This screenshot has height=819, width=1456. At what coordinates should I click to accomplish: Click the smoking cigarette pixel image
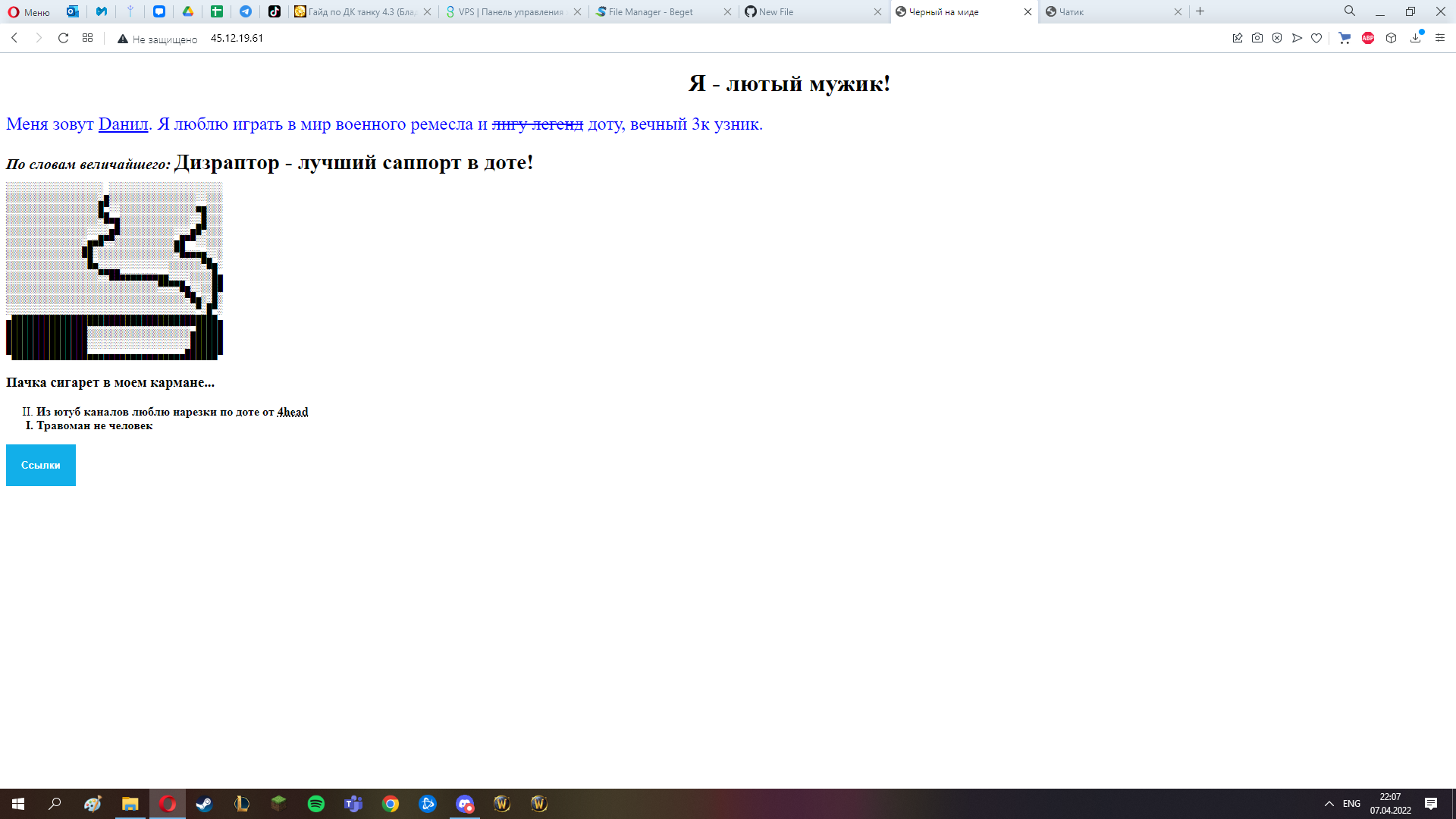pos(115,271)
